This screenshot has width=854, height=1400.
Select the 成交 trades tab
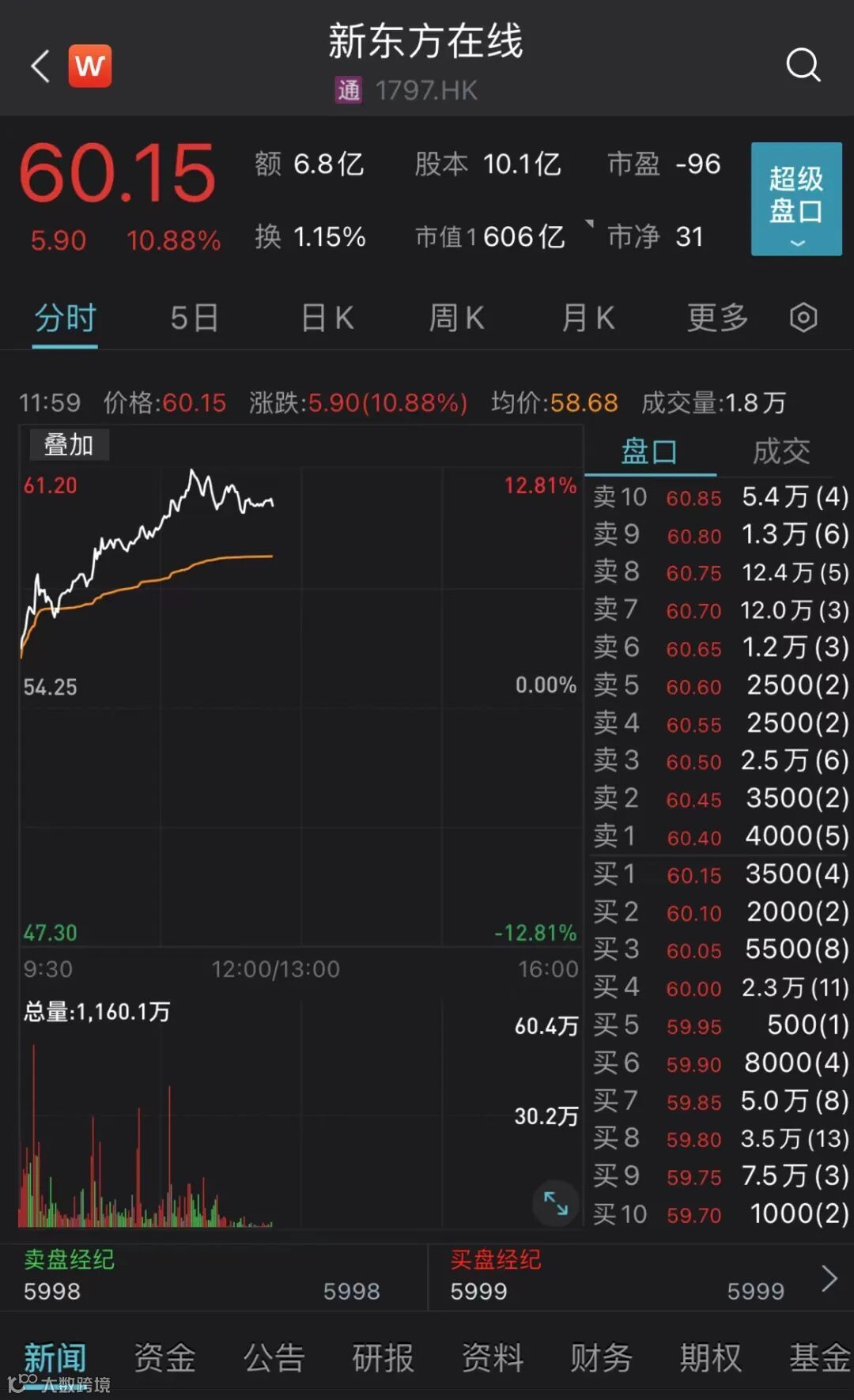781,451
